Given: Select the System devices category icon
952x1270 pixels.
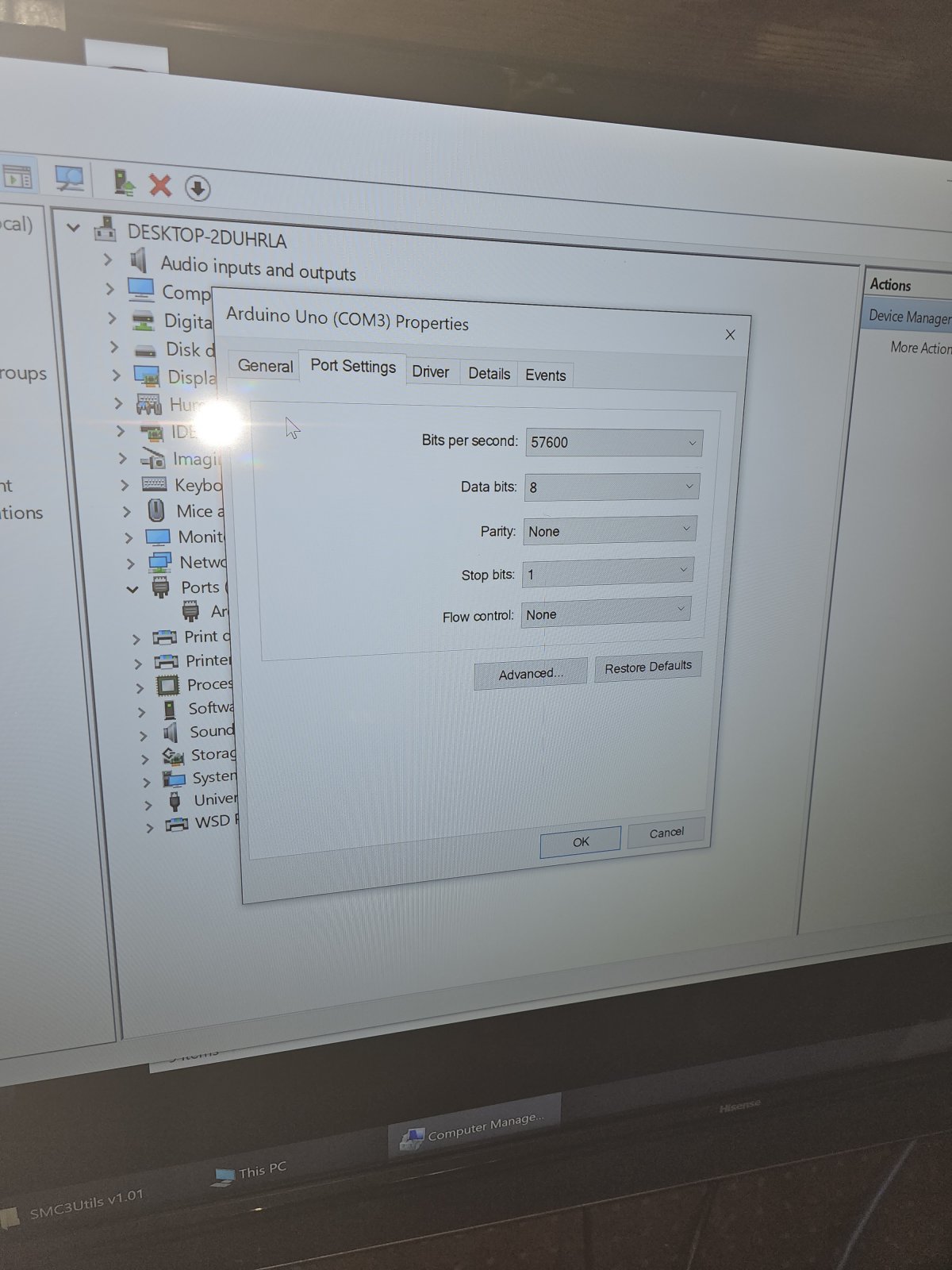Looking at the screenshot, I should pyautogui.click(x=174, y=778).
